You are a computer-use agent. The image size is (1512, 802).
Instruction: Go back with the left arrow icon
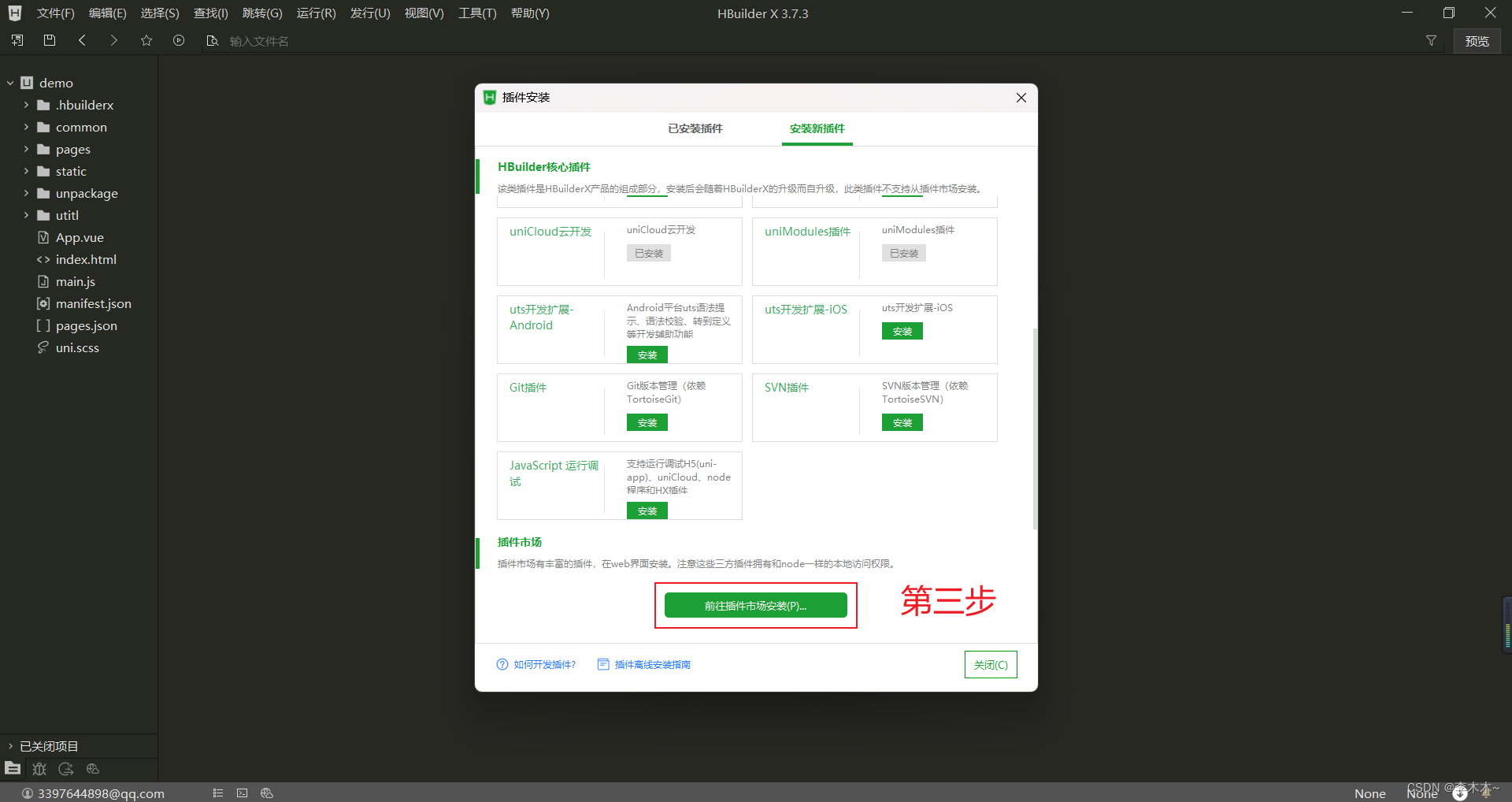[x=82, y=40]
